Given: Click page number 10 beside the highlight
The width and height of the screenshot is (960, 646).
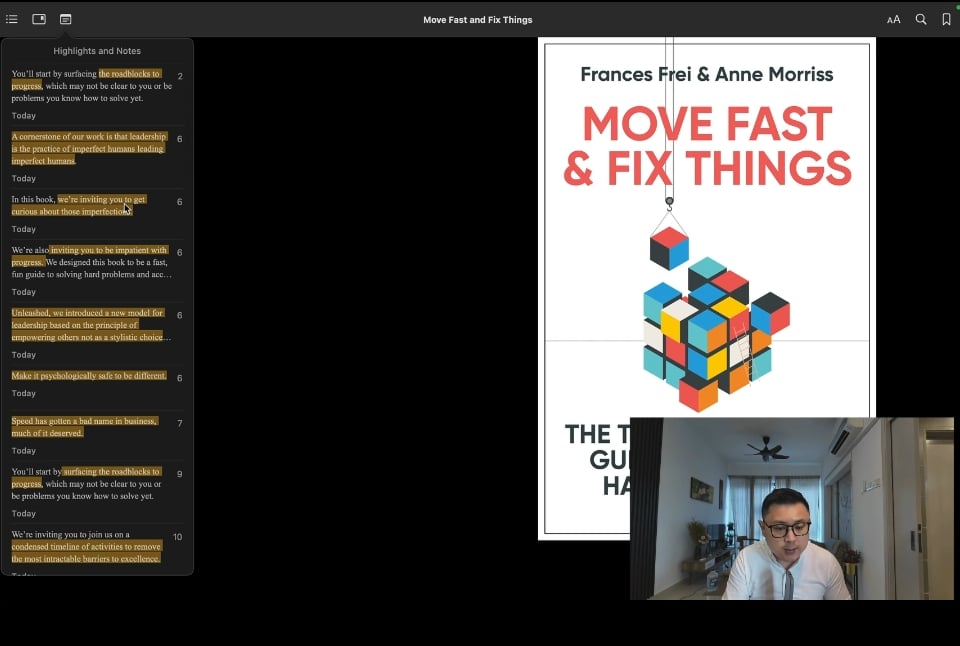Looking at the screenshot, I should pyautogui.click(x=178, y=537).
